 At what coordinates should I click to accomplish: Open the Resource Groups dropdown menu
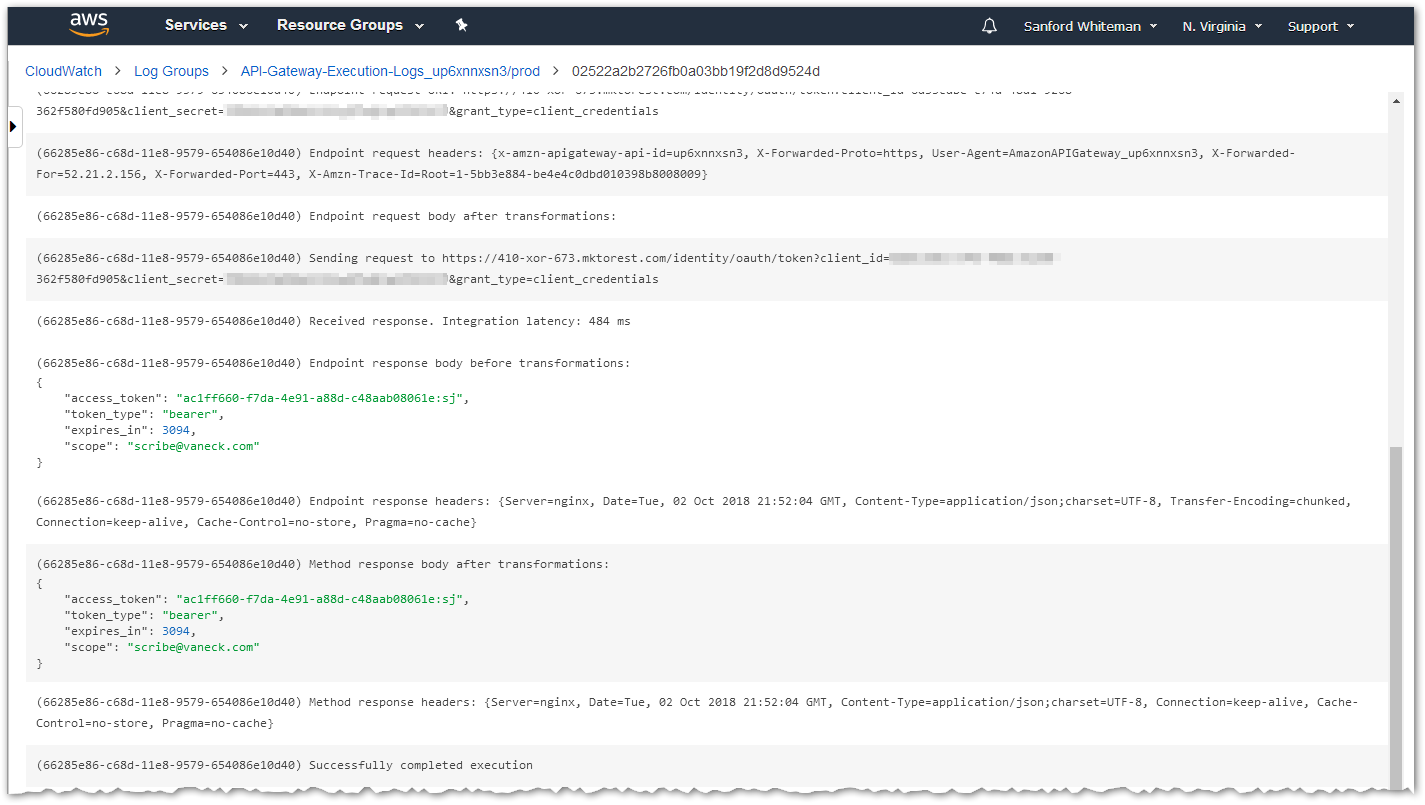350,25
